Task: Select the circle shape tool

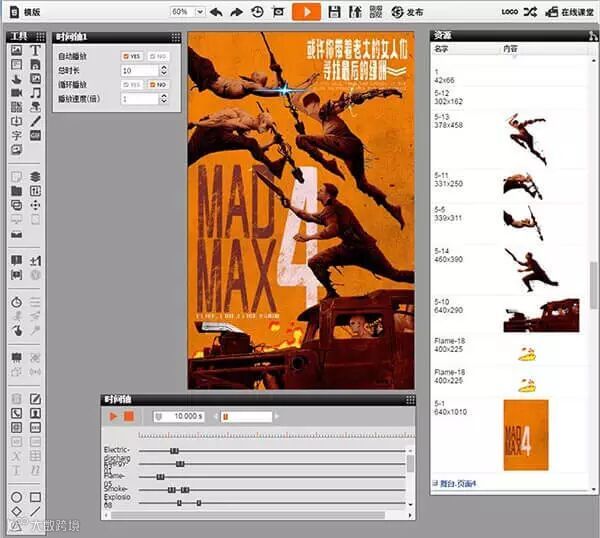Action: pyautogui.click(x=16, y=497)
